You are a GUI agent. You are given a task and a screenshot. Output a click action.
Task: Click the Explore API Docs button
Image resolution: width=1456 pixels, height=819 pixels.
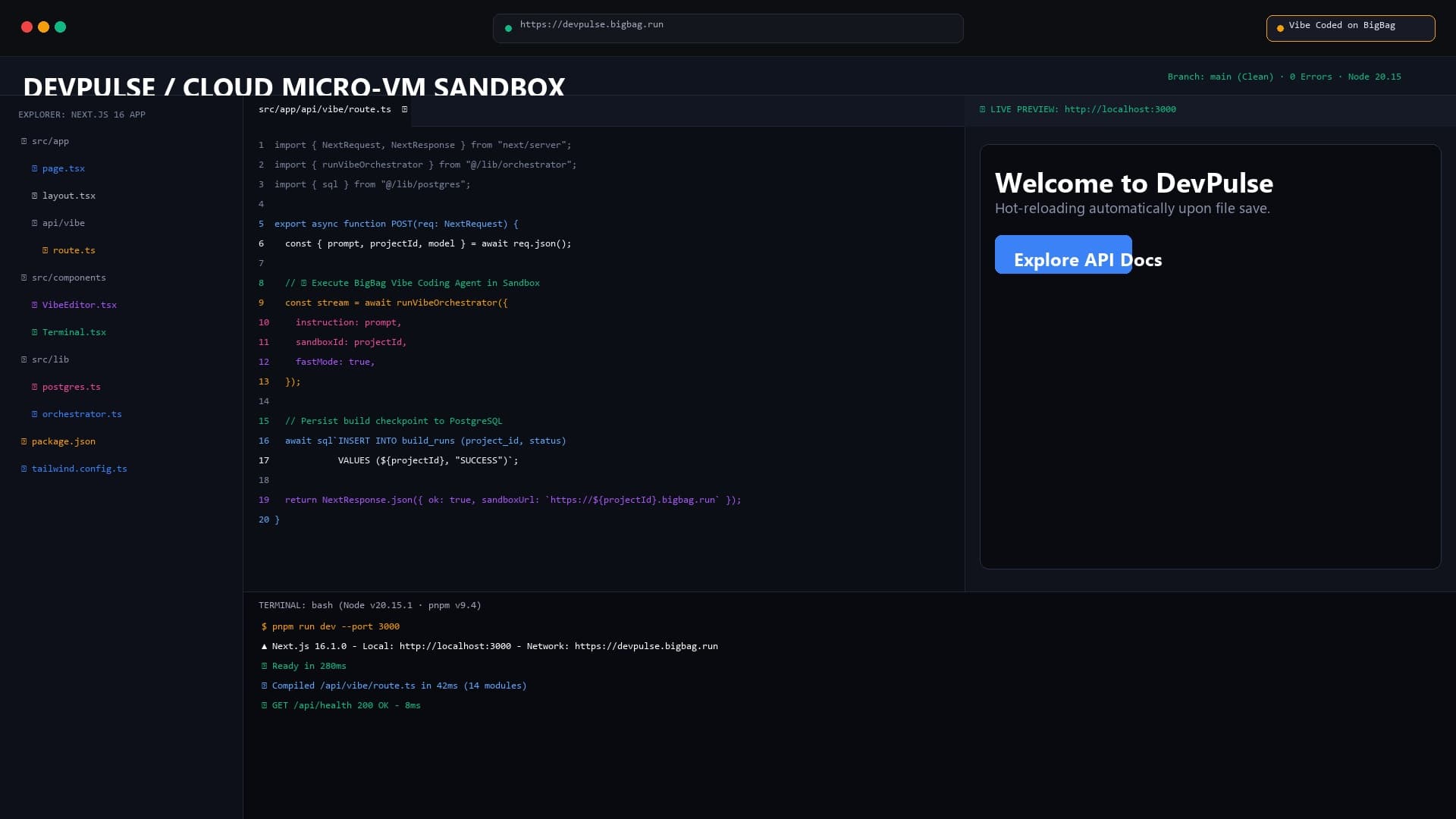(1063, 255)
